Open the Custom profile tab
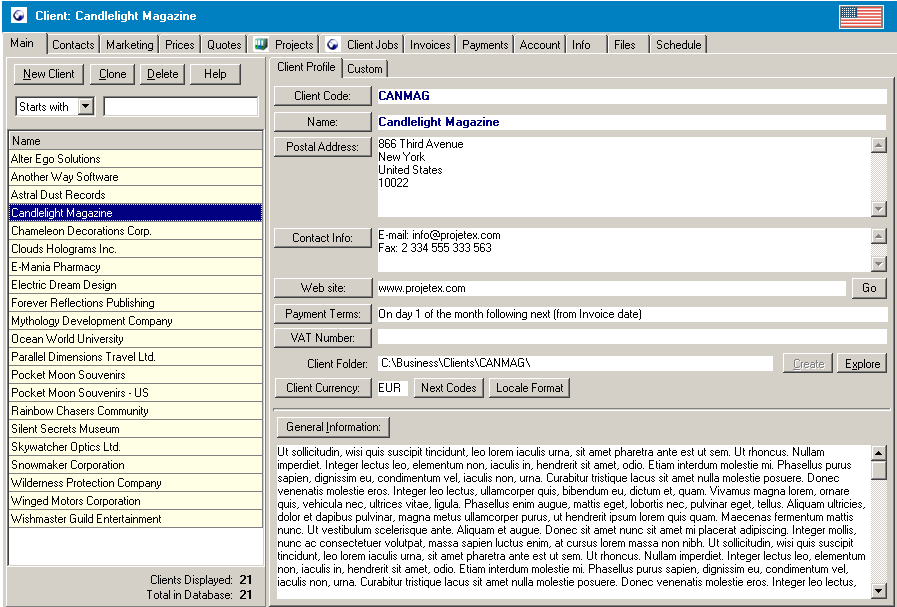The height and width of the screenshot is (607, 897). click(x=365, y=69)
